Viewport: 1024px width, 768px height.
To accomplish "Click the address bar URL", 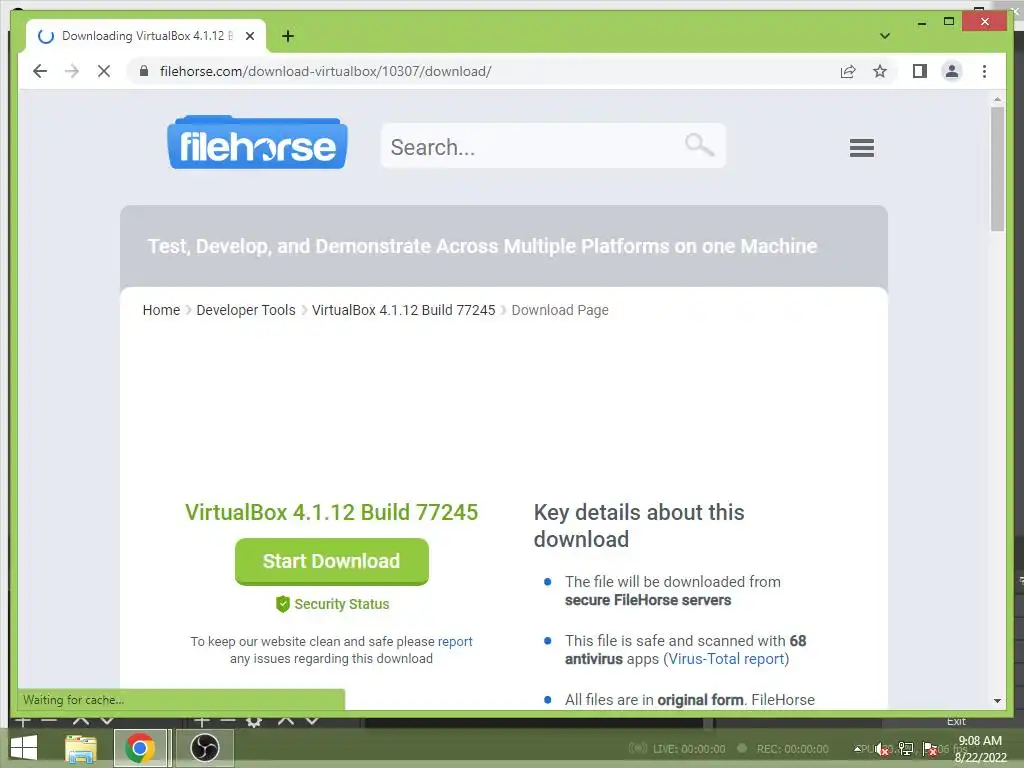I will [325, 71].
